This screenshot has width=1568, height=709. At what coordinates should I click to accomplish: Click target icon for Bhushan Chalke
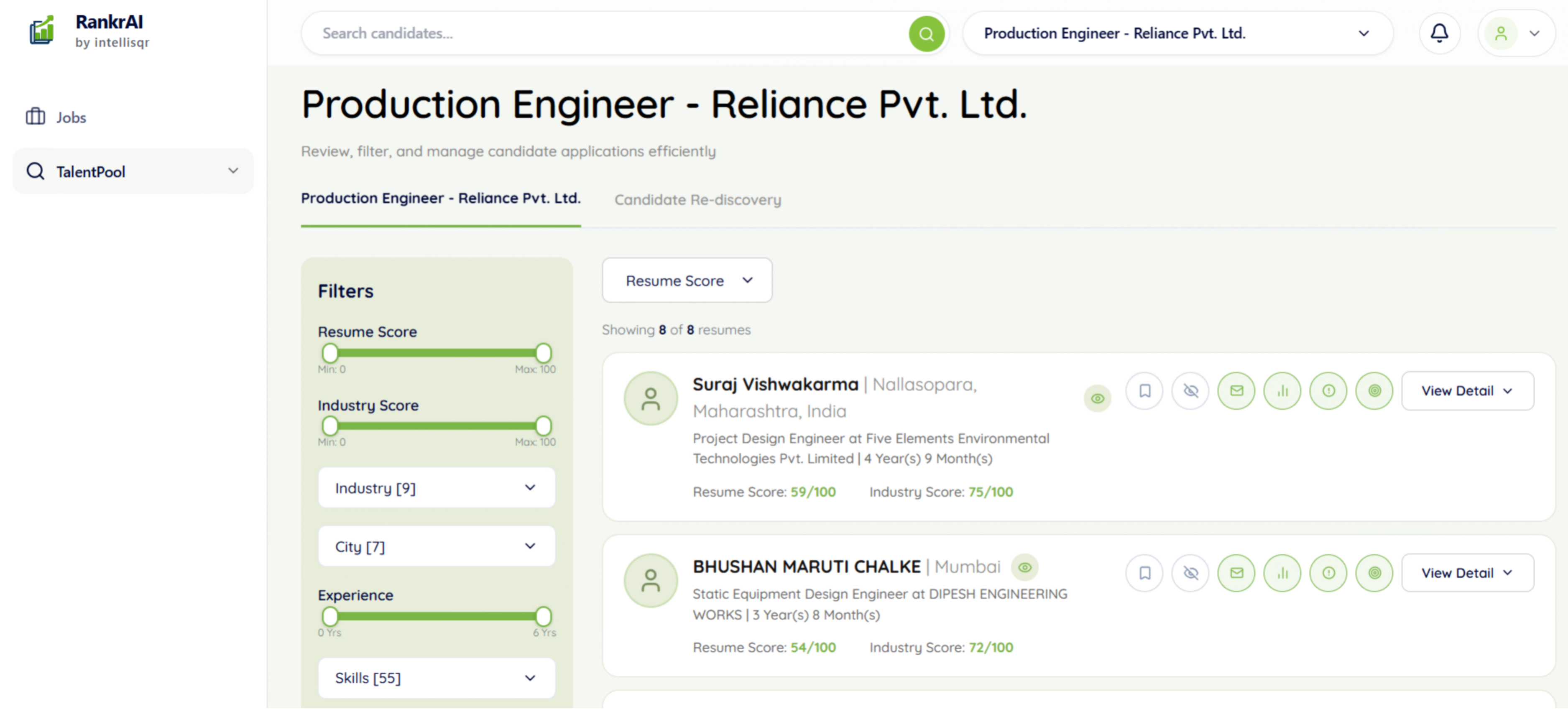pyautogui.click(x=1374, y=573)
